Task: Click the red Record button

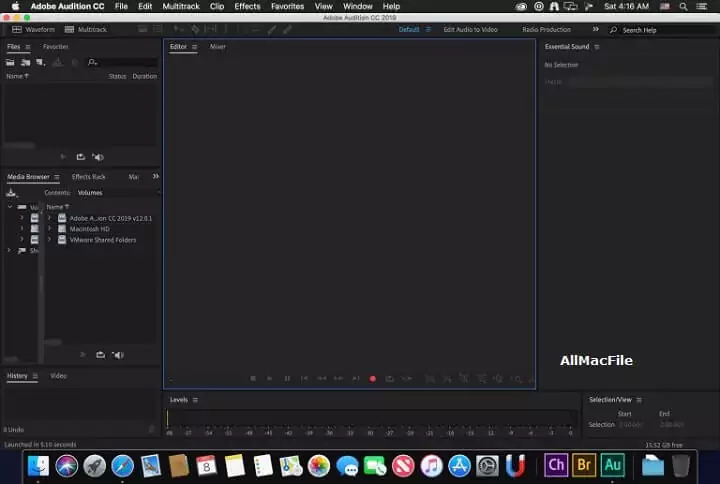Action: pyautogui.click(x=373, y=378)
